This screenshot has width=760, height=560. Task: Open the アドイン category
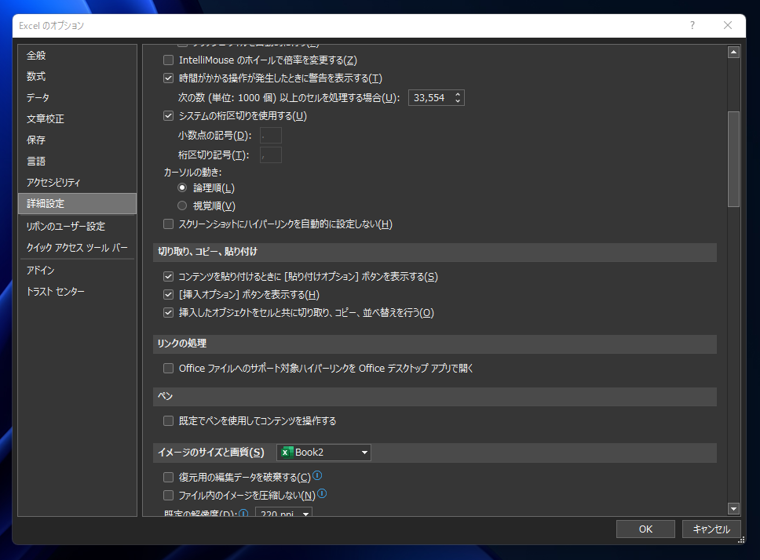[x=77, y=271]
